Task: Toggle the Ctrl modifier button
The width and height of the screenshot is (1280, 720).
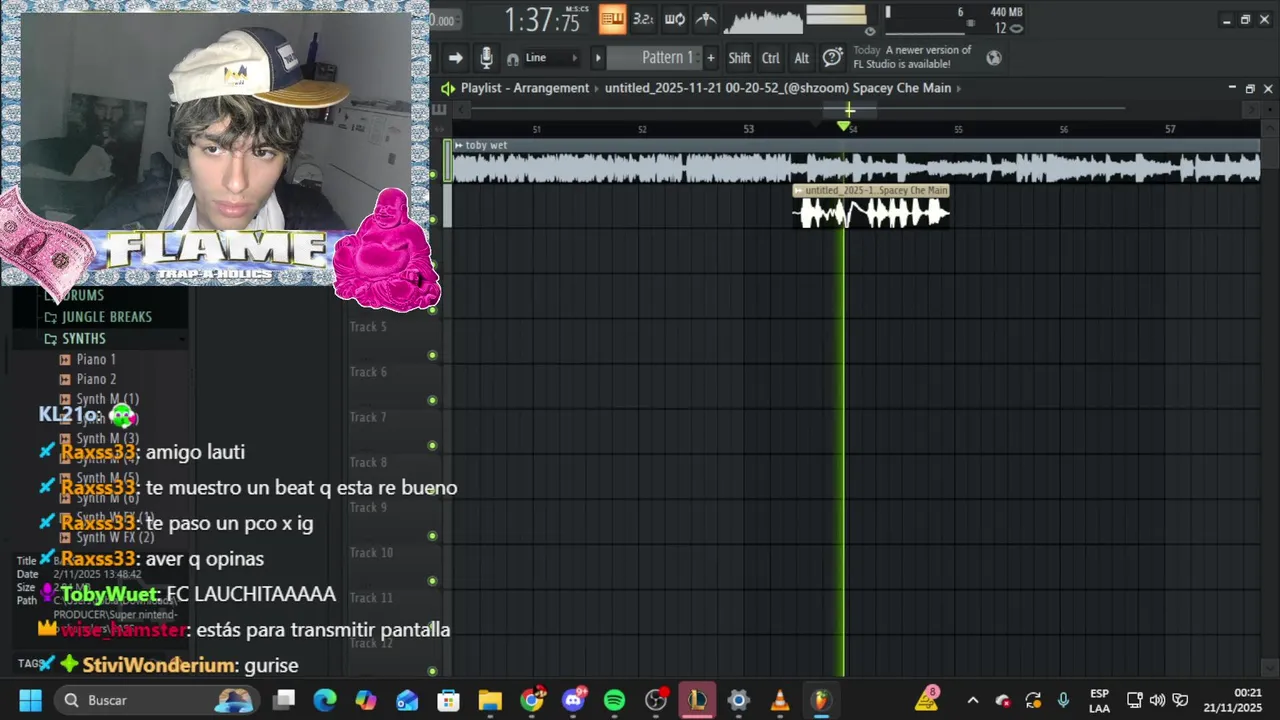Action: pos(771,58)
